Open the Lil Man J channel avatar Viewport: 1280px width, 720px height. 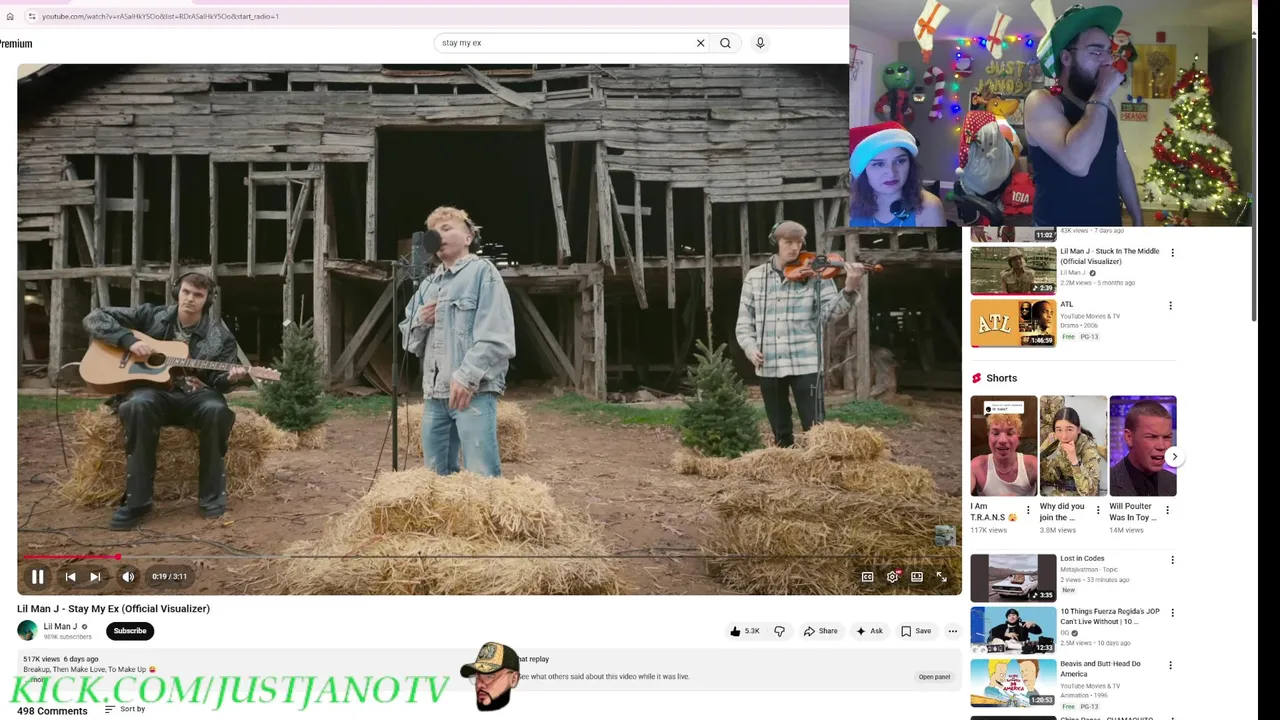[x=27, y=631]
